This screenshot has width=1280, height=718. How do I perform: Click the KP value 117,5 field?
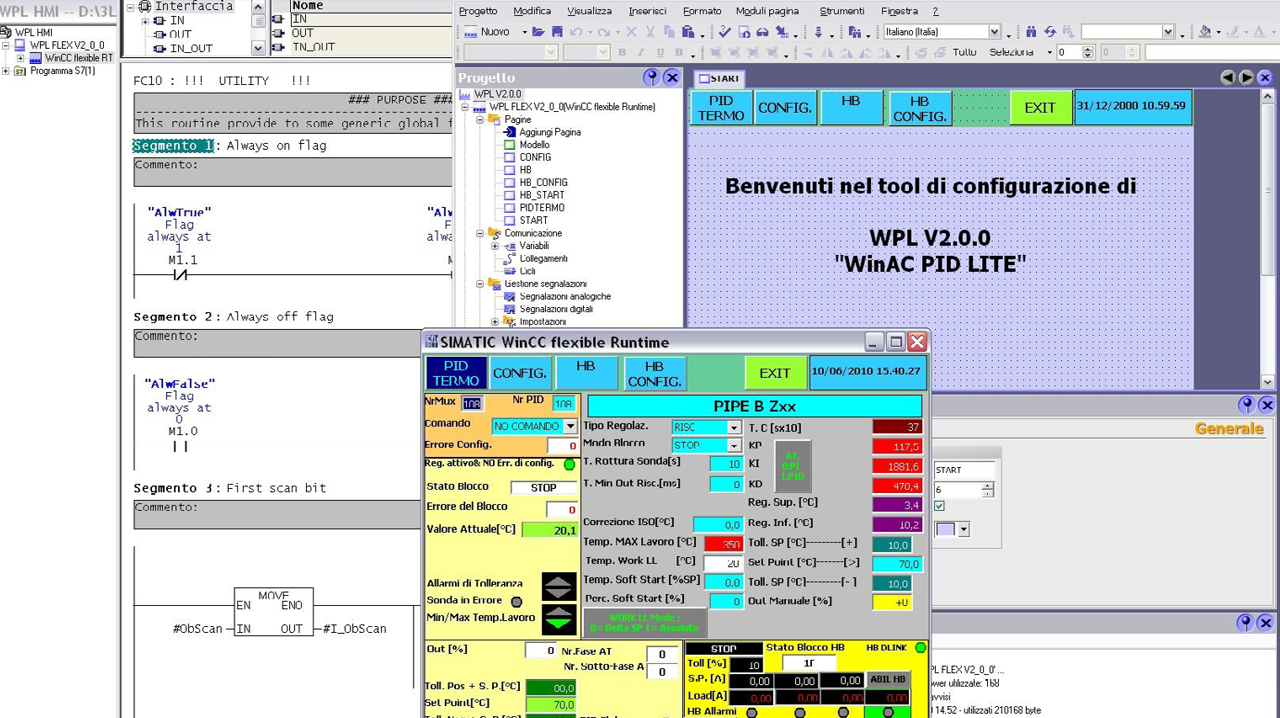click(x=897, y=446)
